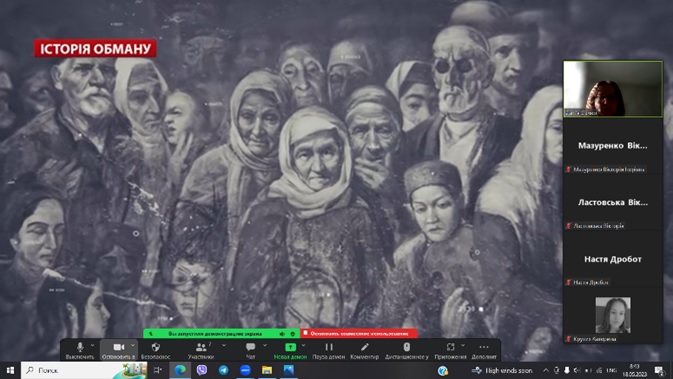Expand the new share options arrow
This screenshot has width=673, height=379.
[x=303, y=345]
